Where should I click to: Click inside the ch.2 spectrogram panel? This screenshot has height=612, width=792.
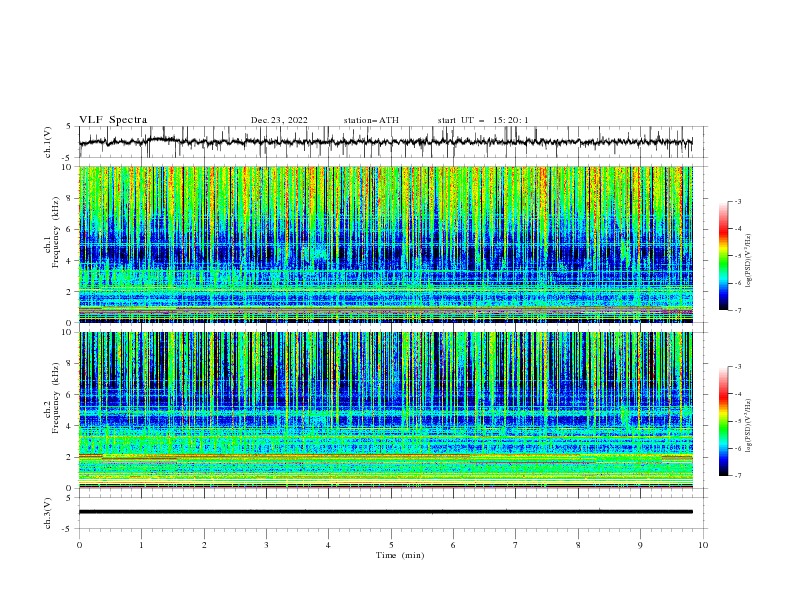click(x=386, y=410)
